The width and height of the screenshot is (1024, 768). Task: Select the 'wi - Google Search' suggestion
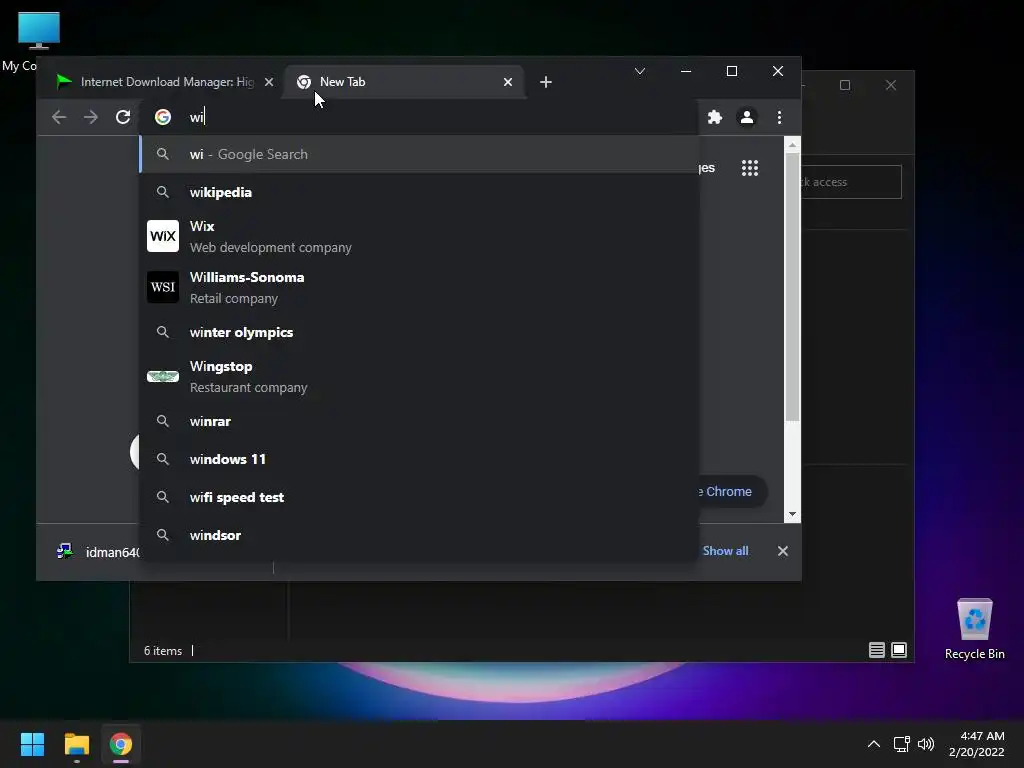click(419, 154)
